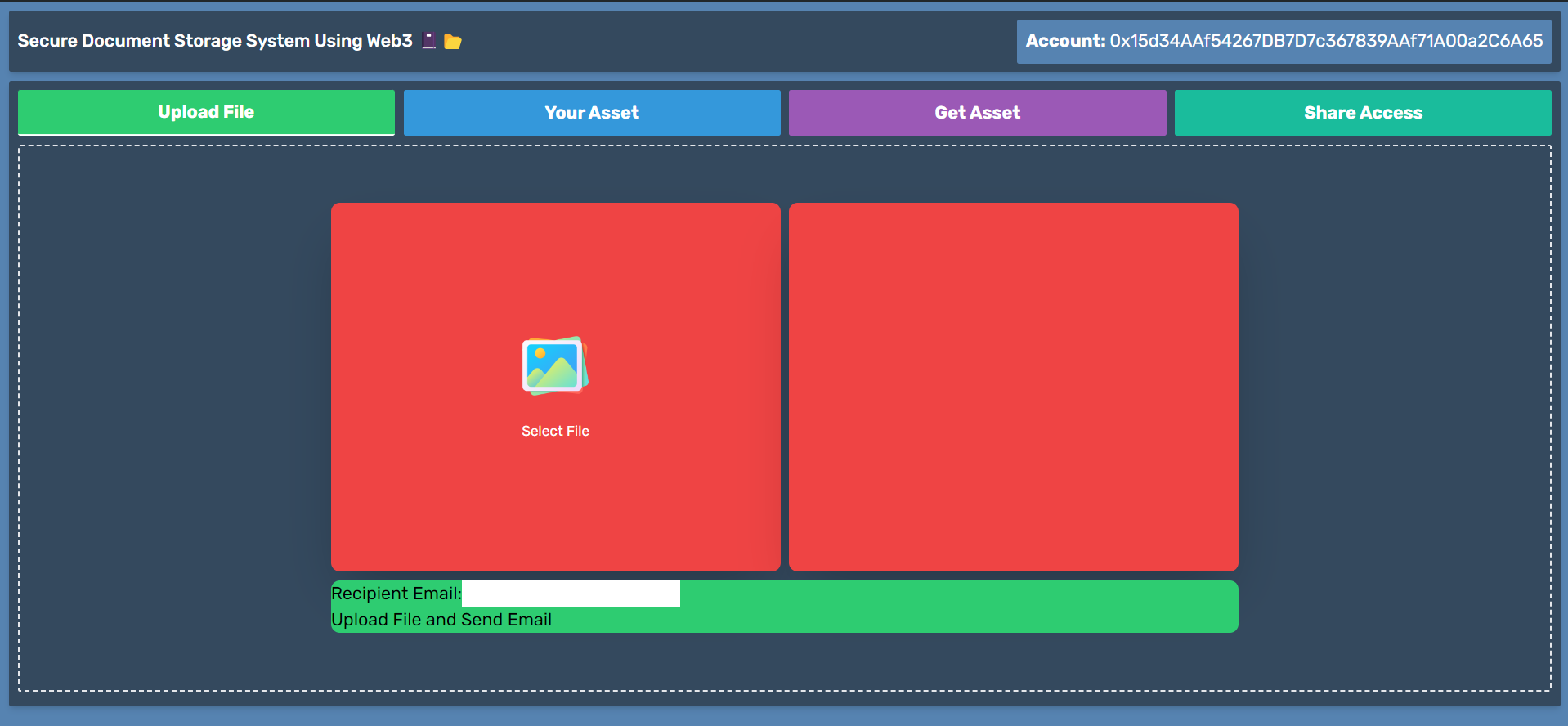1568x726 pixels.
Task: Click the open folder icon in header
Action: click(x=453, y=42)
